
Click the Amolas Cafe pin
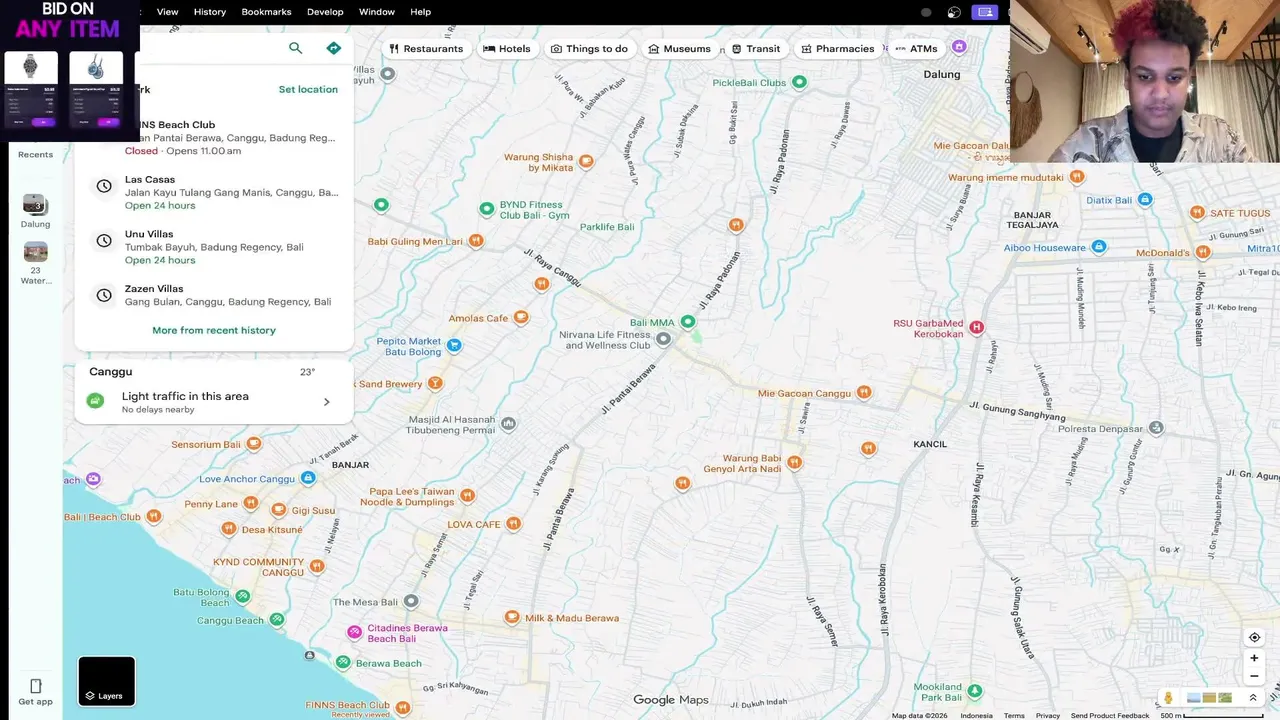(x=521, y=317)
